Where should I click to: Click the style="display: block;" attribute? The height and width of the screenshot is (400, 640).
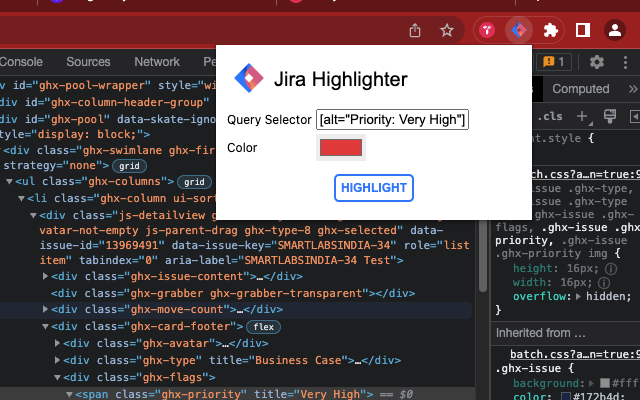point(71,134)
